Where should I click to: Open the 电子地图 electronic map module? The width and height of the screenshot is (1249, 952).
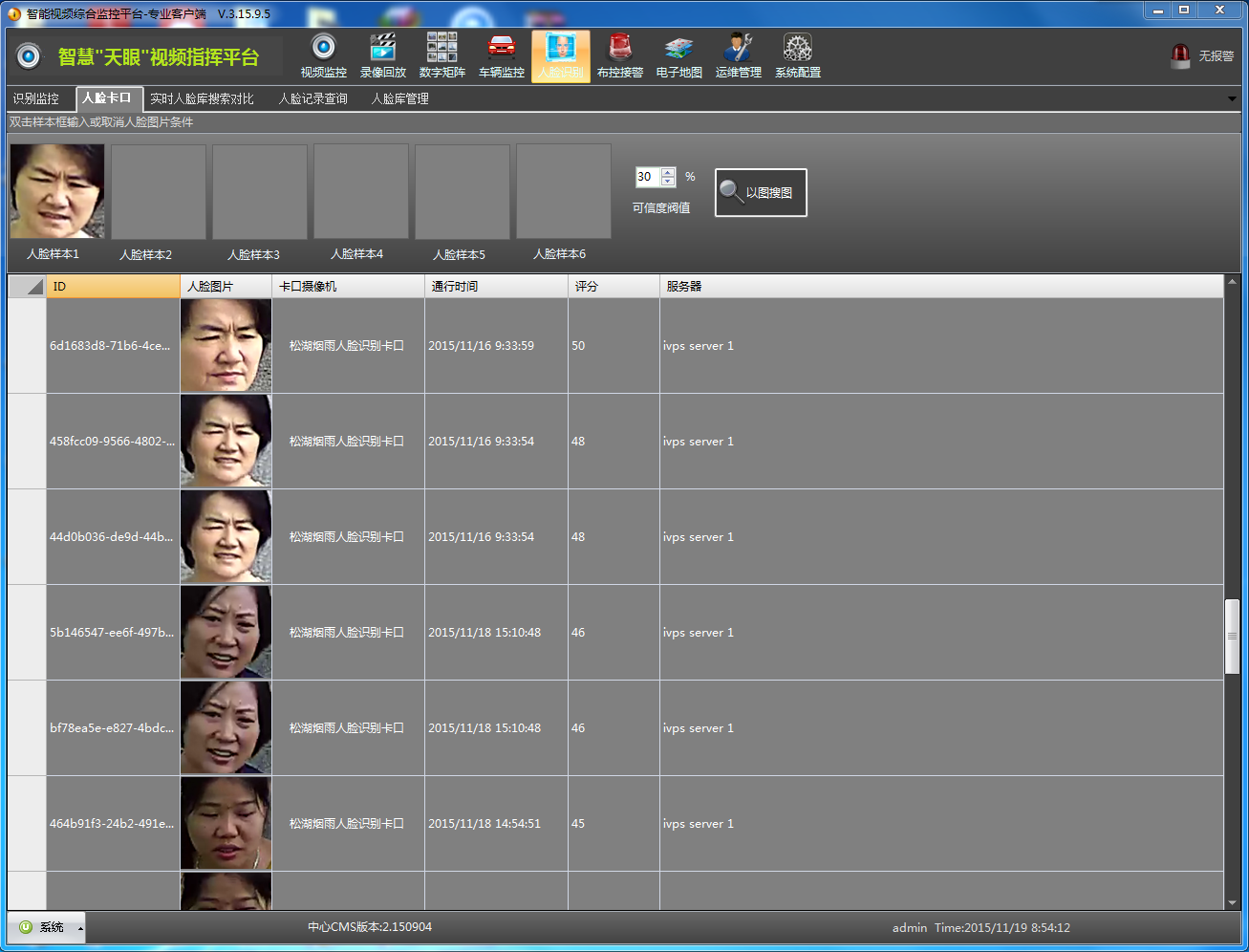click(x=678, y=55)
